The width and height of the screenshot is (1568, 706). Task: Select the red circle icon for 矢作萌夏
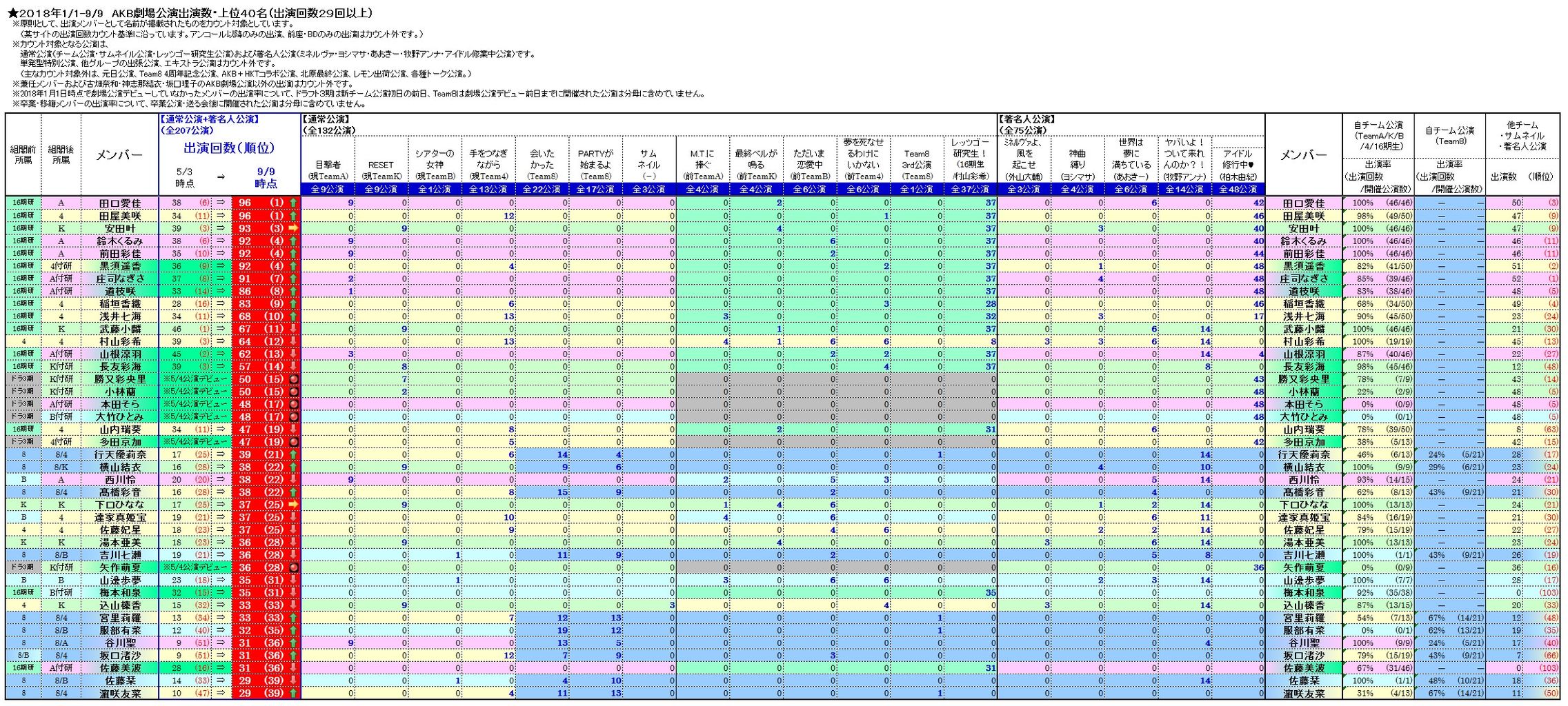pos(293,567)
